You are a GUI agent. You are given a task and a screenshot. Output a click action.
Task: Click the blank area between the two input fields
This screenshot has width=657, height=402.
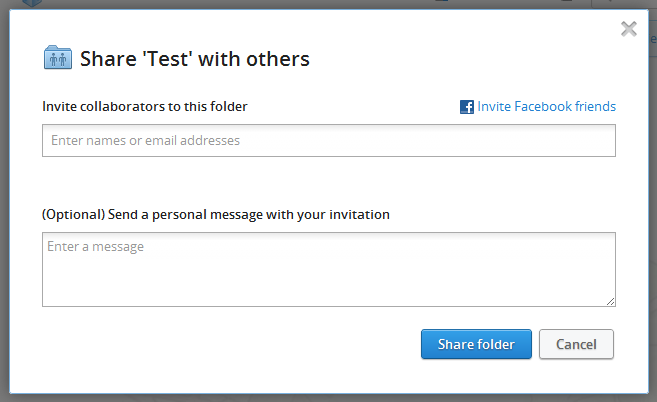[328, 183]
